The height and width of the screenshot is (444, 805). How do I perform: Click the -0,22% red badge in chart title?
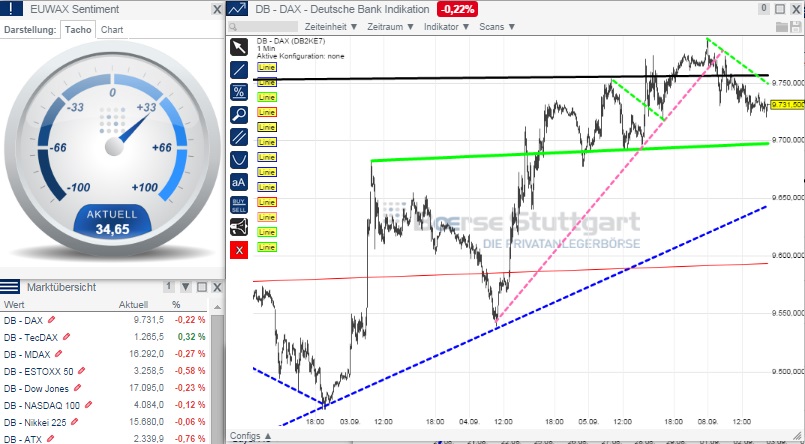click(x=457, y=9)
